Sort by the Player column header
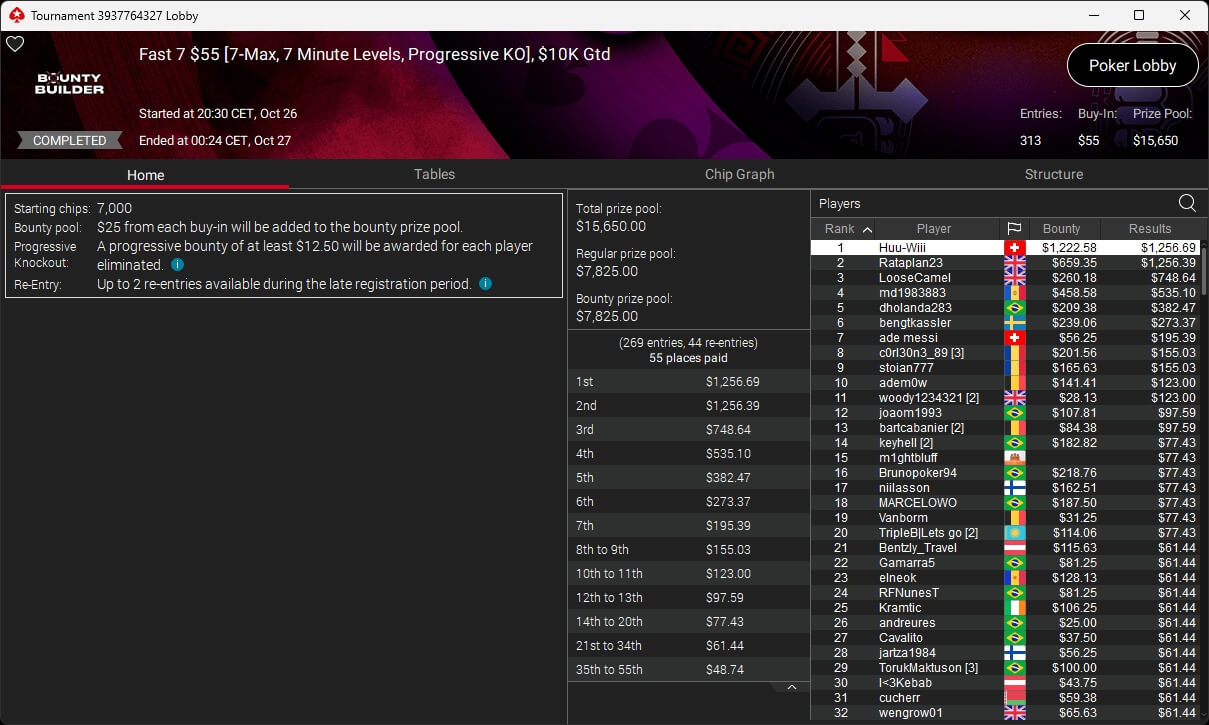 934,228
